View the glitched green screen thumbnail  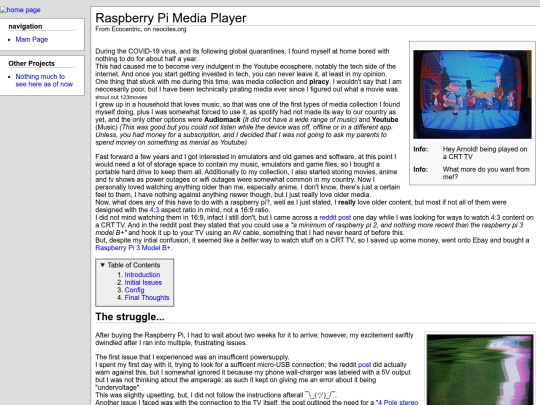point(480,370)
